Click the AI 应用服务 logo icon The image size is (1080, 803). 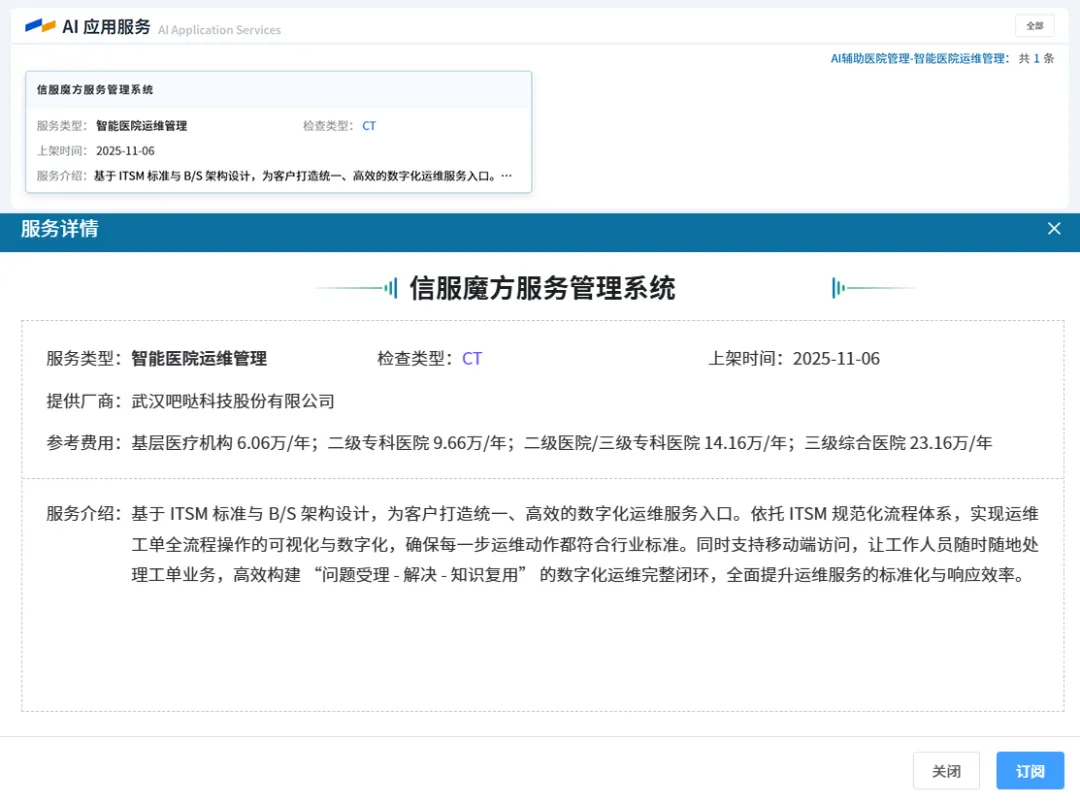tap(40, 26)
